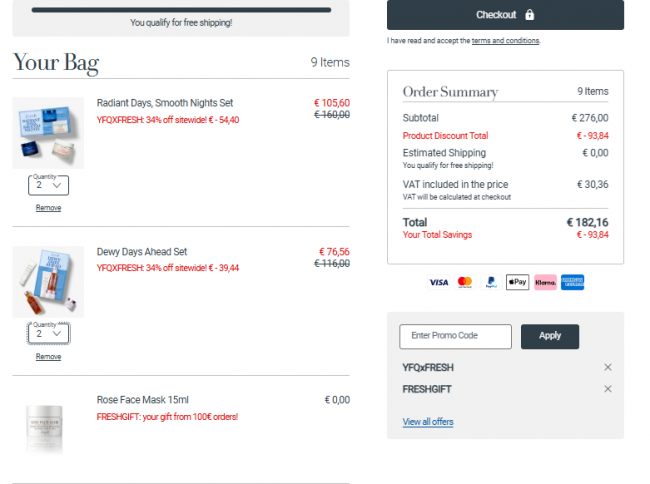The image size is (650, 484).
Task: Remove the FRESHGIFT promo code
Action: 608,389
